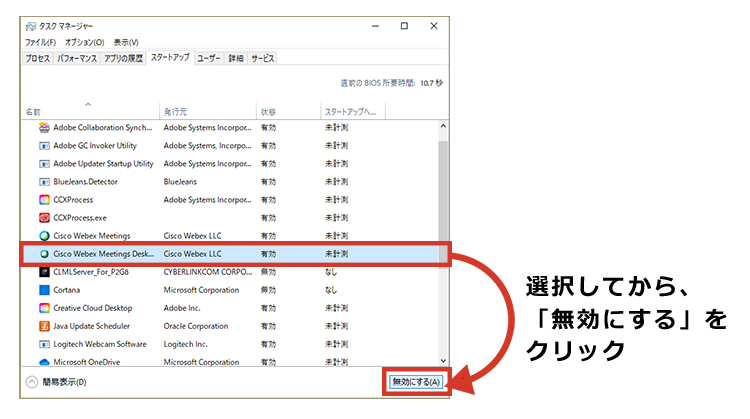Click the Java Update Scheduler icon
750x419 pixels.
pos(44,326)
